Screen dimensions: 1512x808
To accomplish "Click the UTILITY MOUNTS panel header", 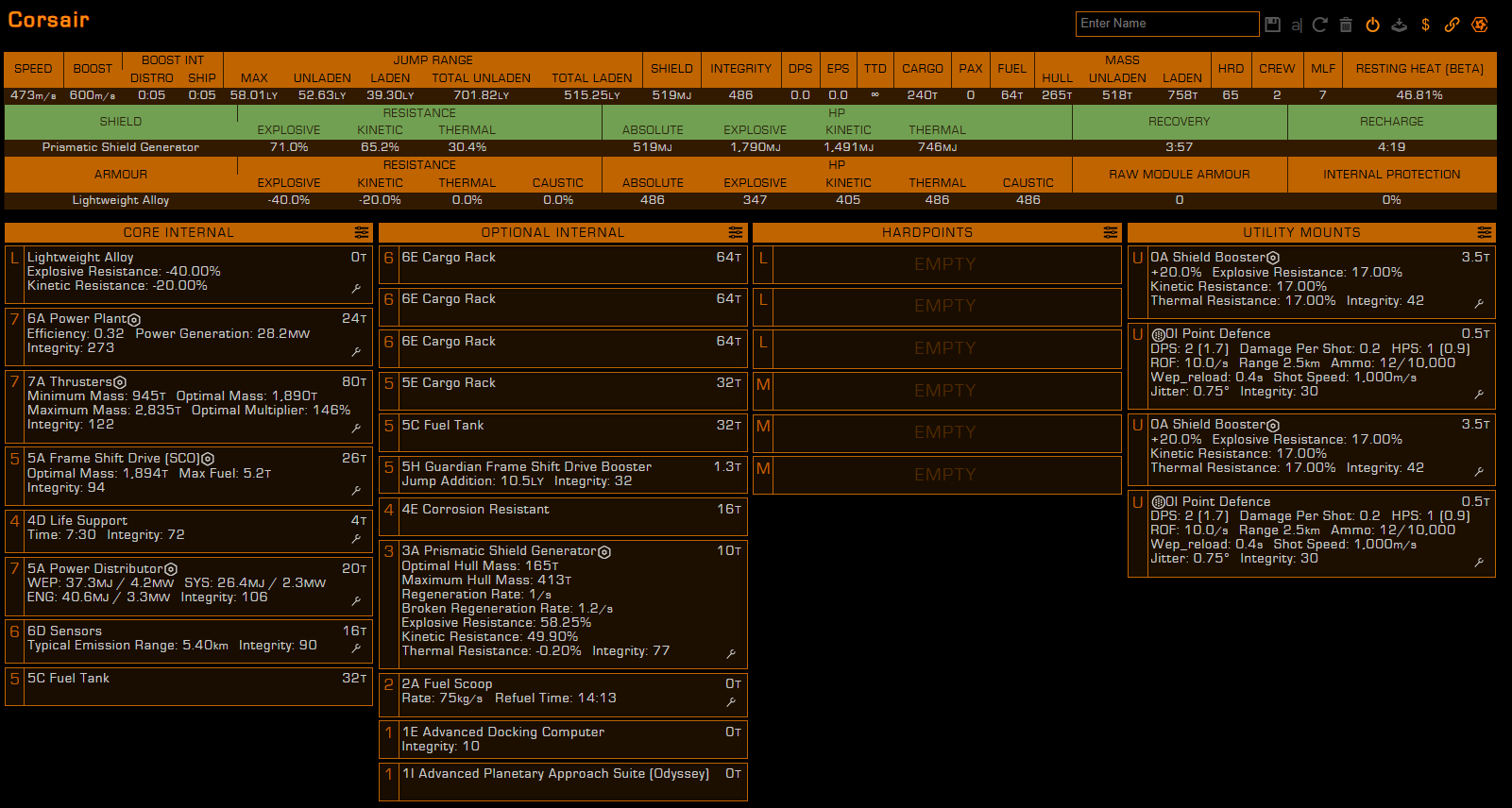I will [1312, 232].
